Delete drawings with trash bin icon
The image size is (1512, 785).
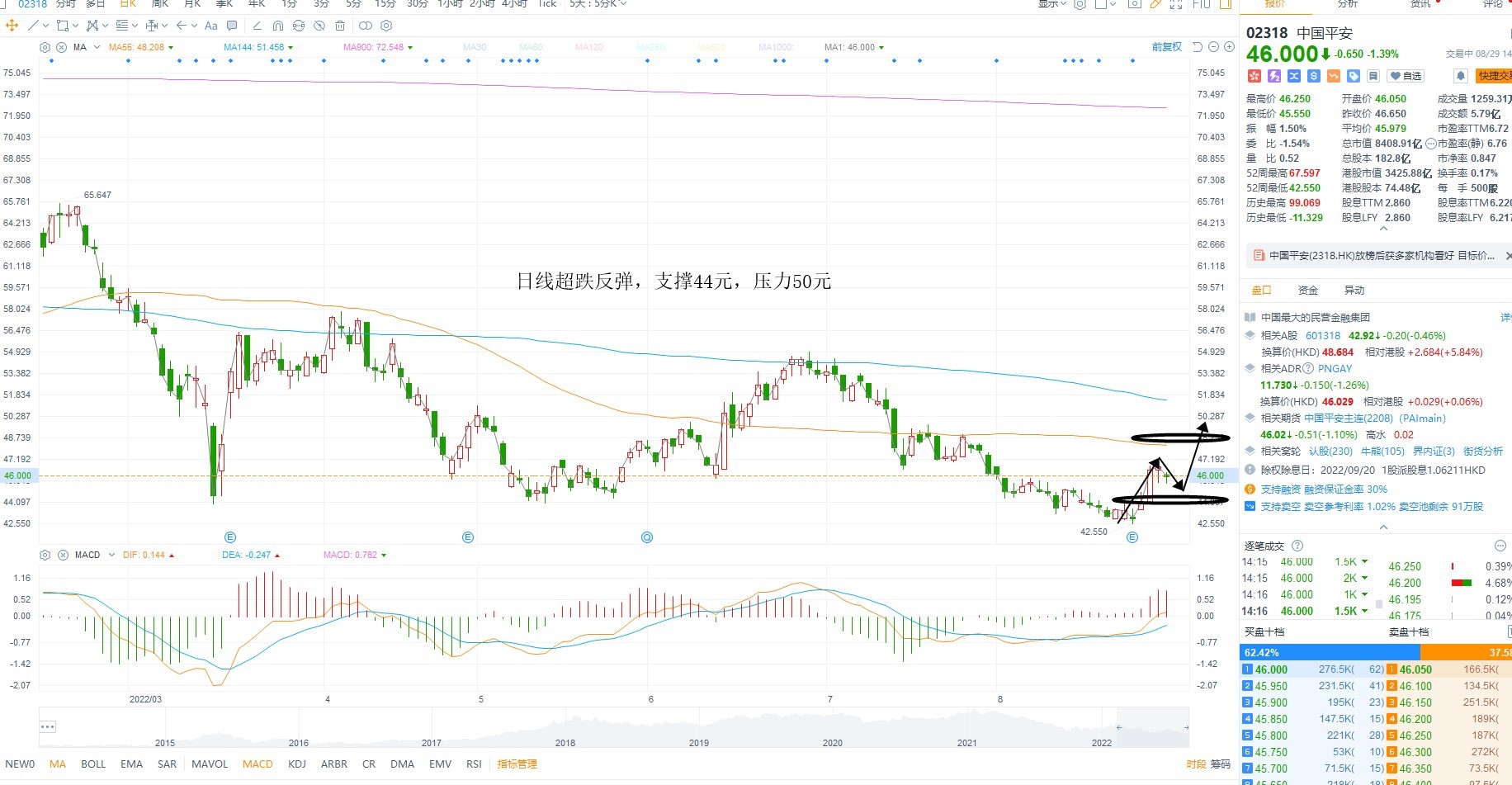tap(340, 26)
